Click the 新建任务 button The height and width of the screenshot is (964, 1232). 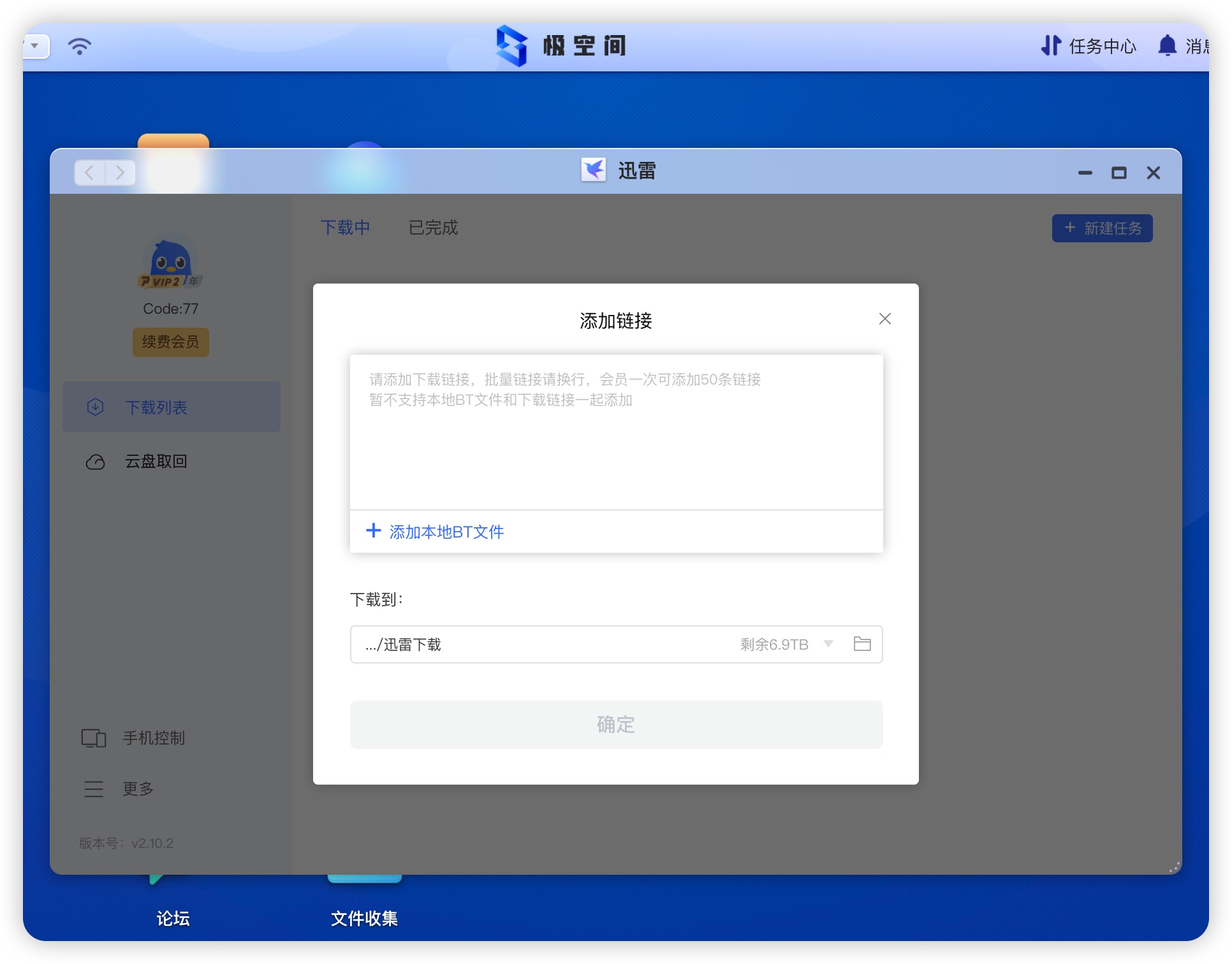click(1102, 228)
